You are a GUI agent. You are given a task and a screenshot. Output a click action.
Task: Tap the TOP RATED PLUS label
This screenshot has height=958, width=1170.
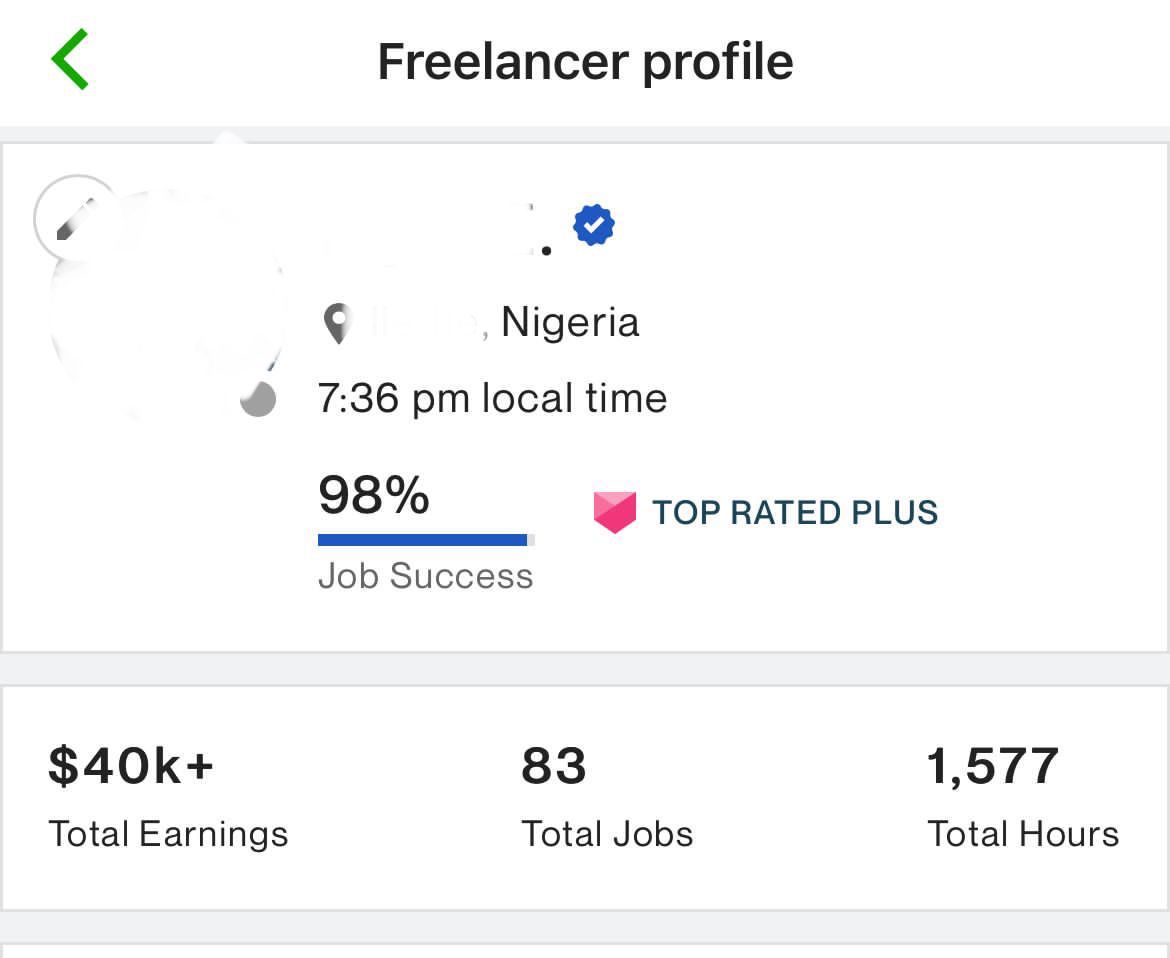pyautogui.click(x=795, y=513)
